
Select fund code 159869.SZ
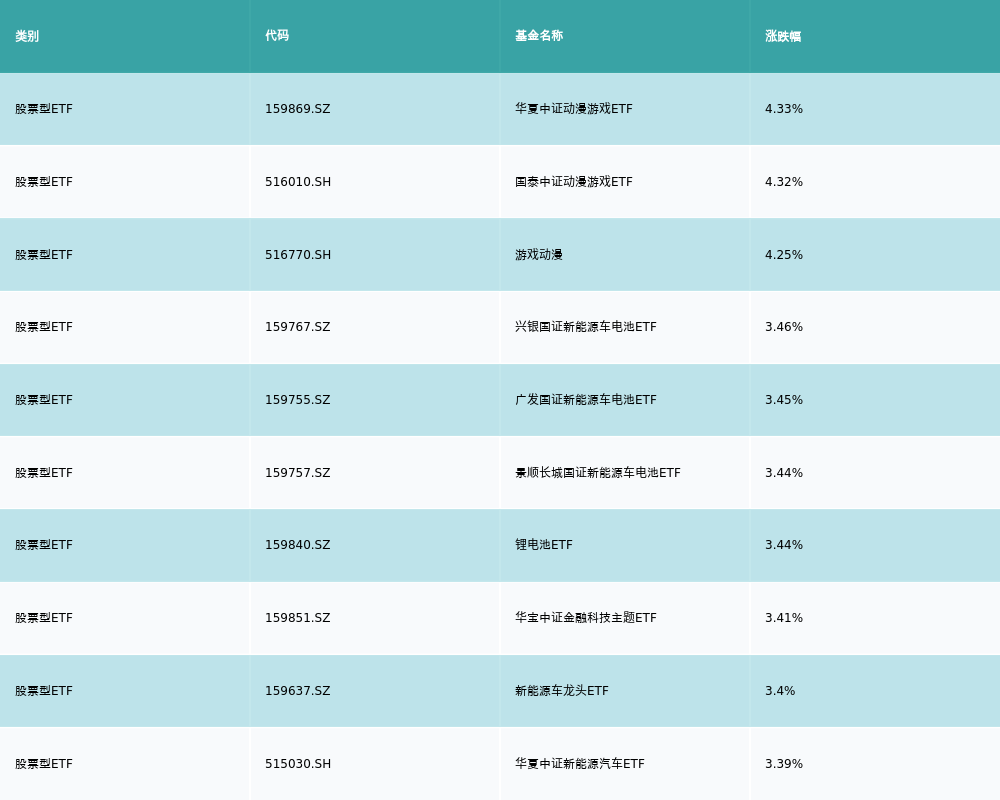(297, 109)
